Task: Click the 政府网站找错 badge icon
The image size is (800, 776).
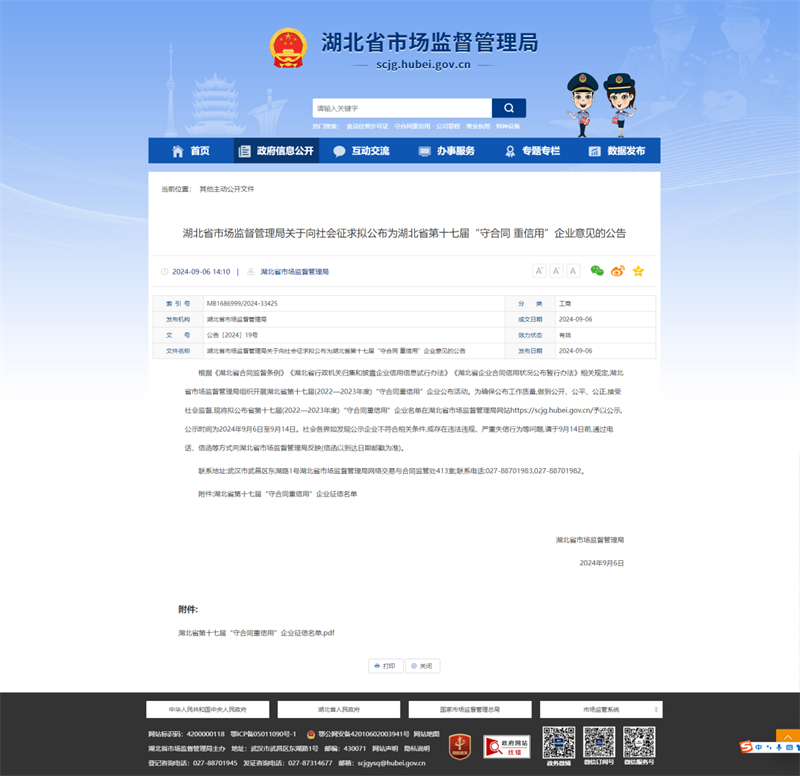Action: (x=506, y=746)
